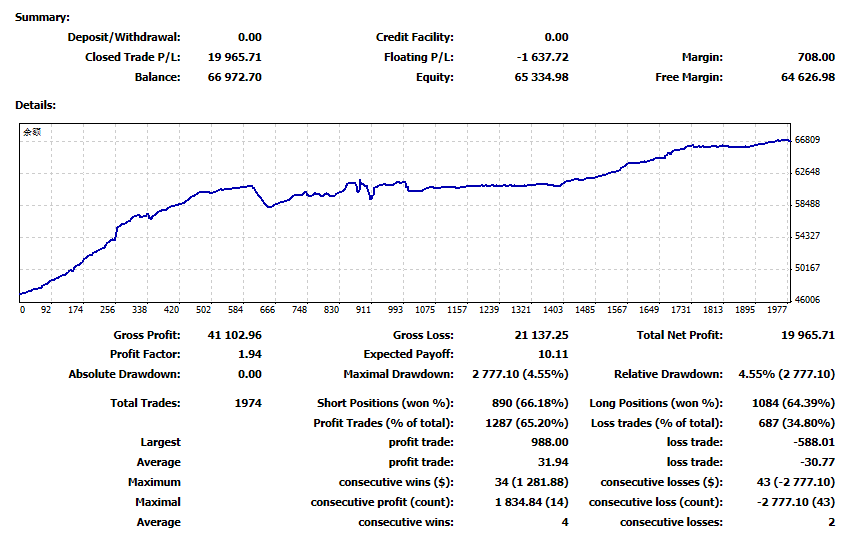Click the Margin value 708.00

click(x=816, y=57)
